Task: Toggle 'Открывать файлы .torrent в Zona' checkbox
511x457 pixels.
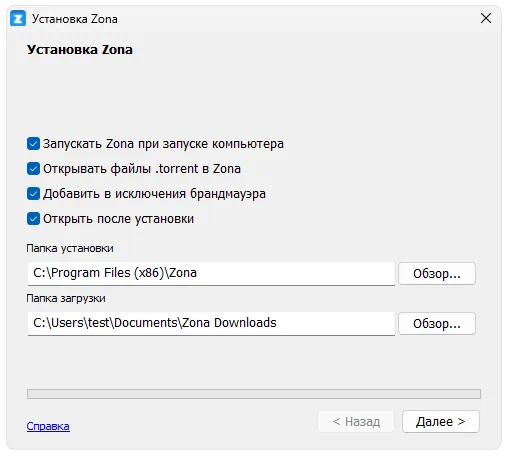Action: tap(33, 169)
